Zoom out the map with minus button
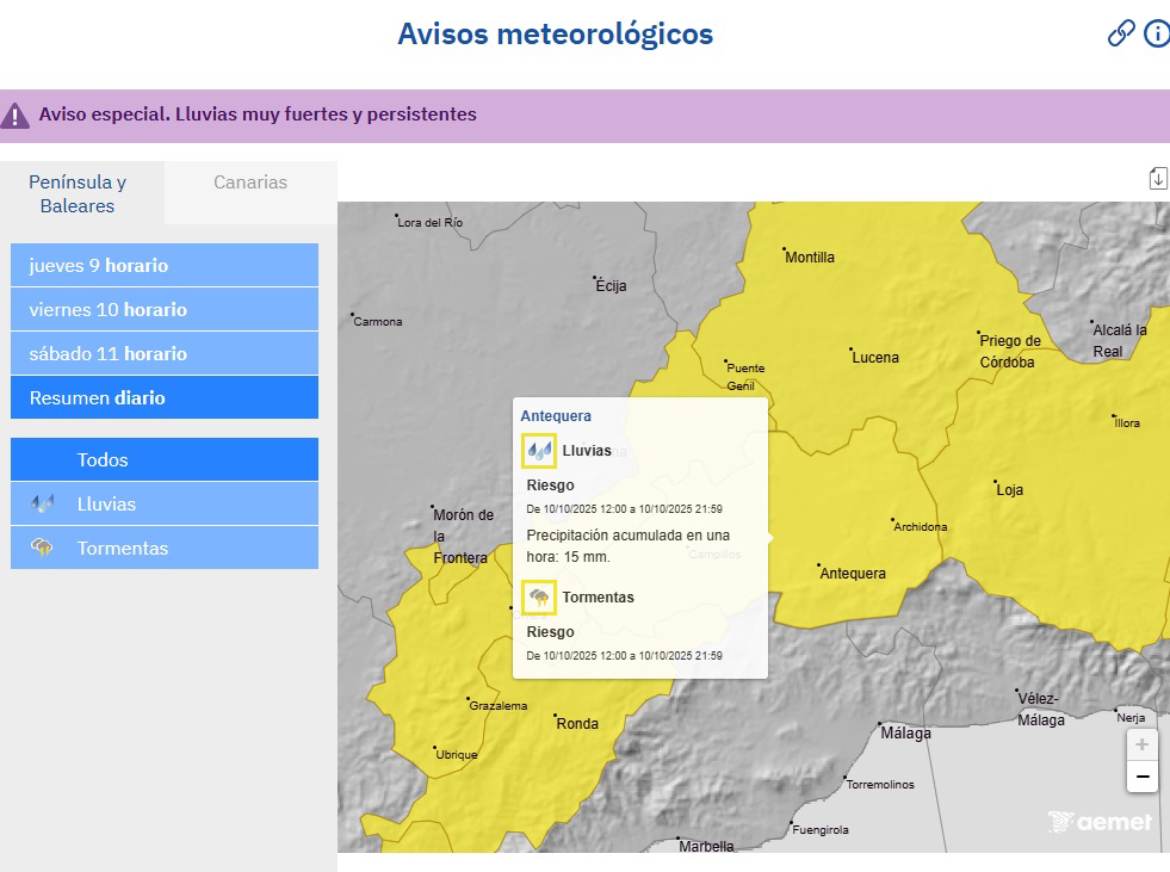Image resolution: width=1170 pixels, height=872 pixels. tap(1142, 776)
